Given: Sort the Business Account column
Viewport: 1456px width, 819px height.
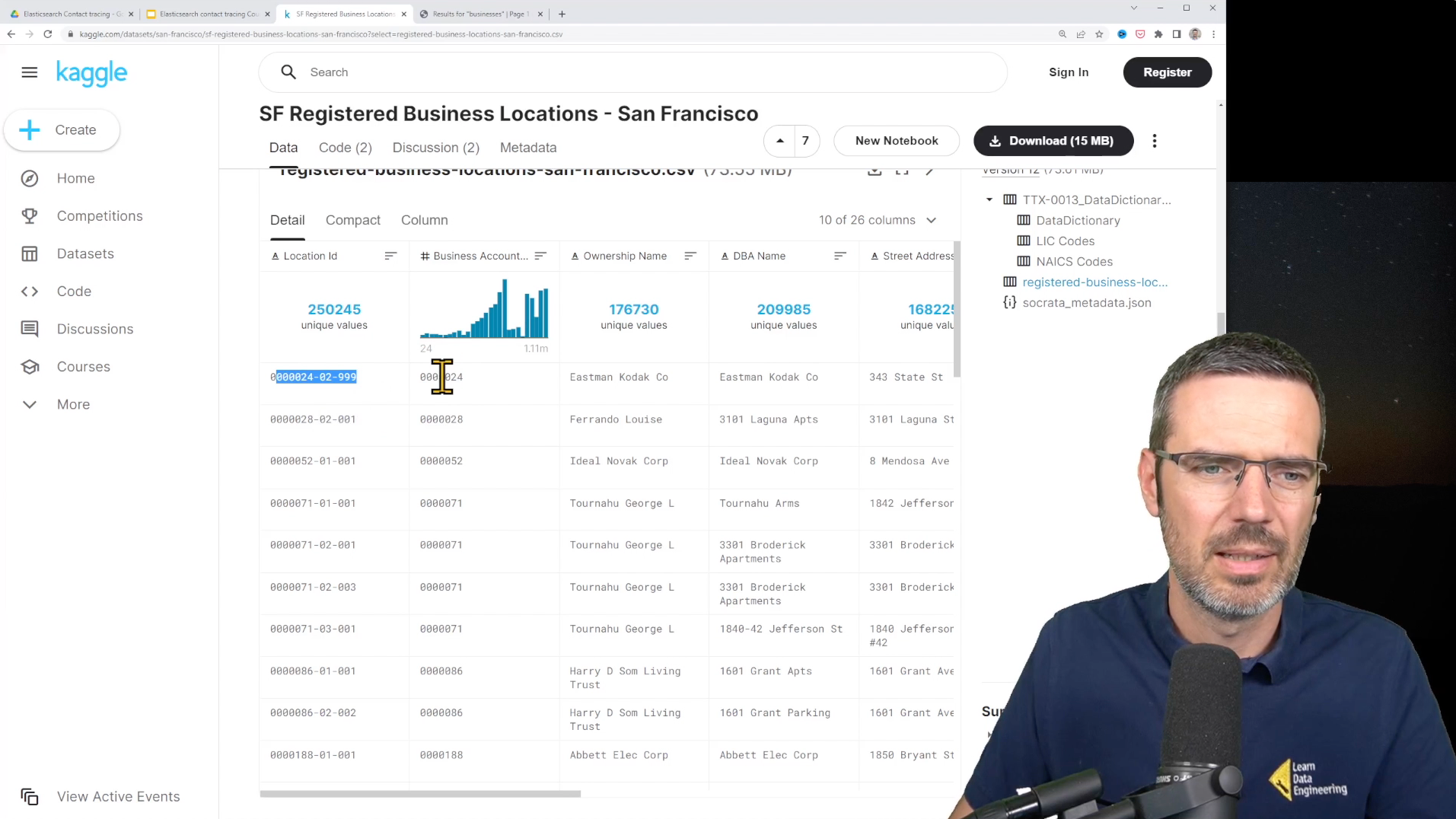Looking at the screenshot, I should 540,256.
